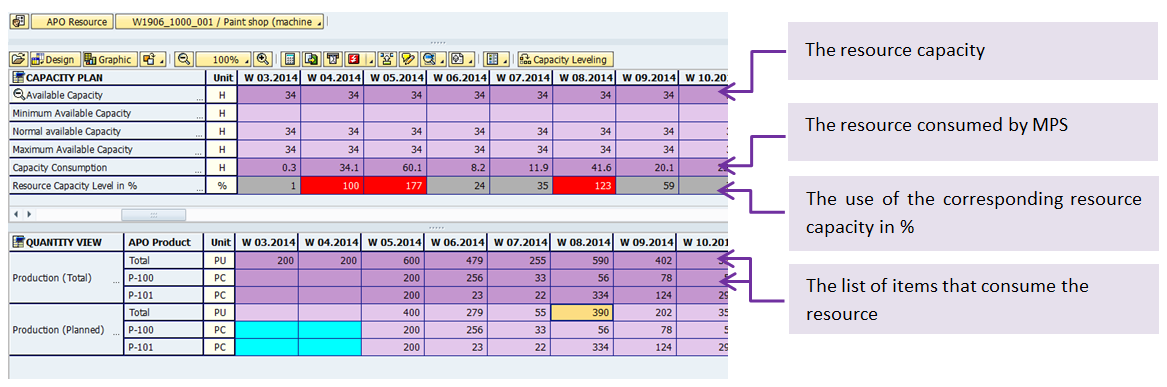
Task: Click the red lightning macro icon
Action: [354, 60]
